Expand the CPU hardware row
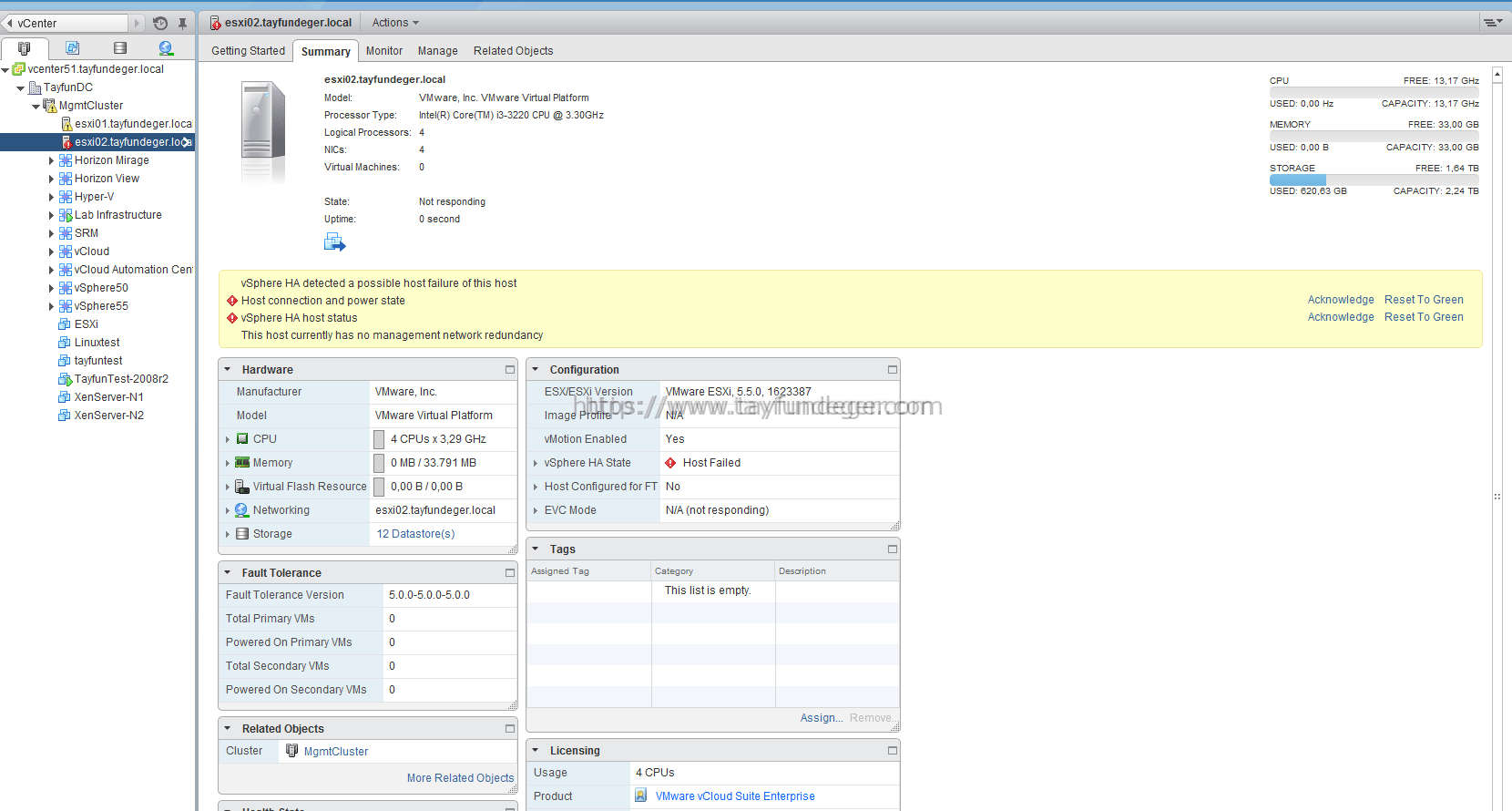Image resolution: width=1512 pixels, height=811 pixels. (x=228, y=439)
